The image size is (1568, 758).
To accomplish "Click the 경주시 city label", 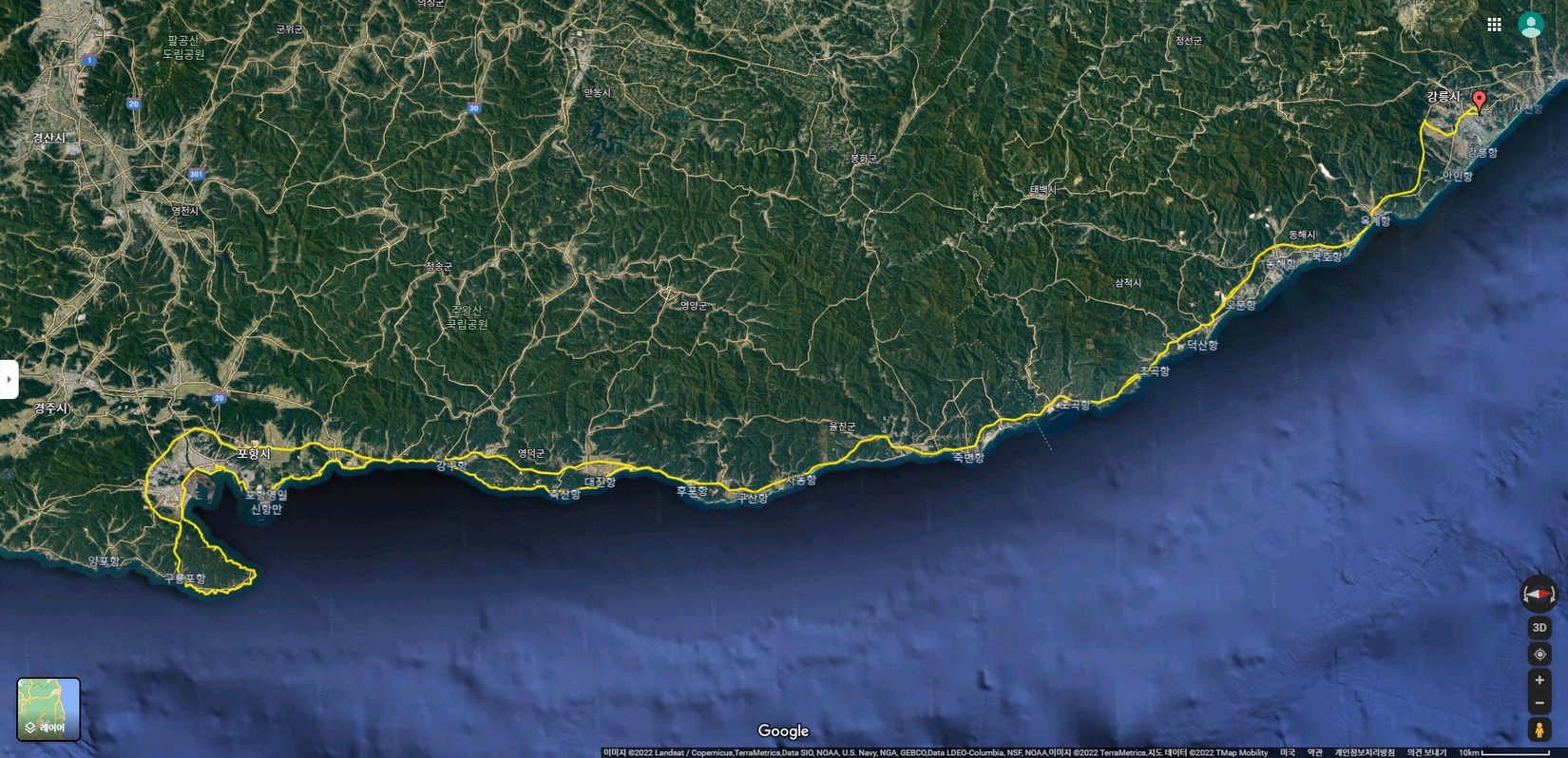I will (50, 407).
